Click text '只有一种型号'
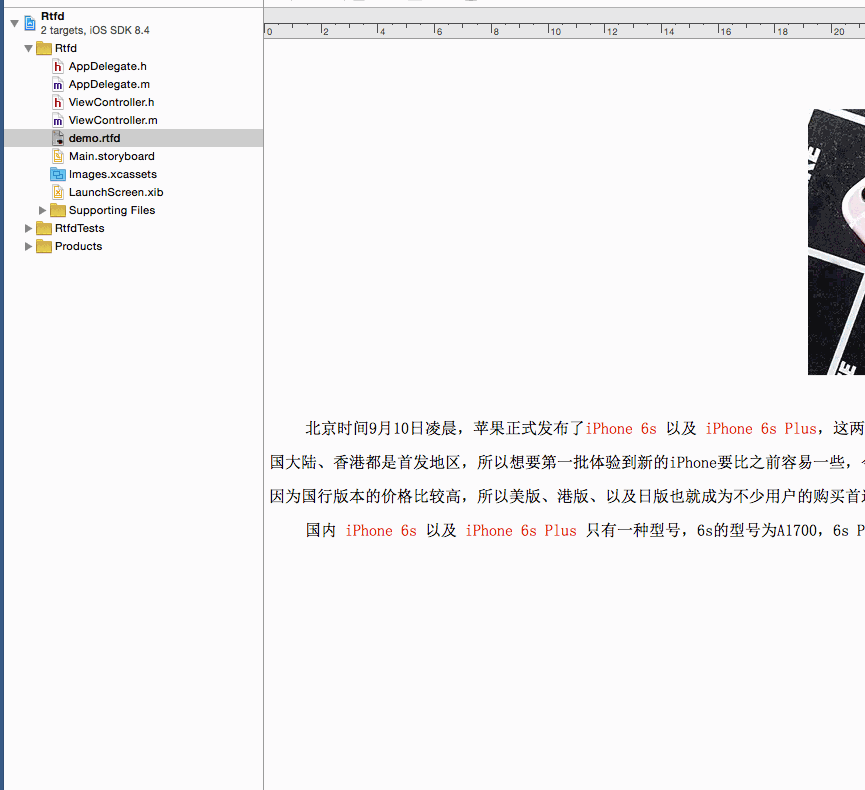Screen dimensions: 865x790 click(x=633, y=531)
